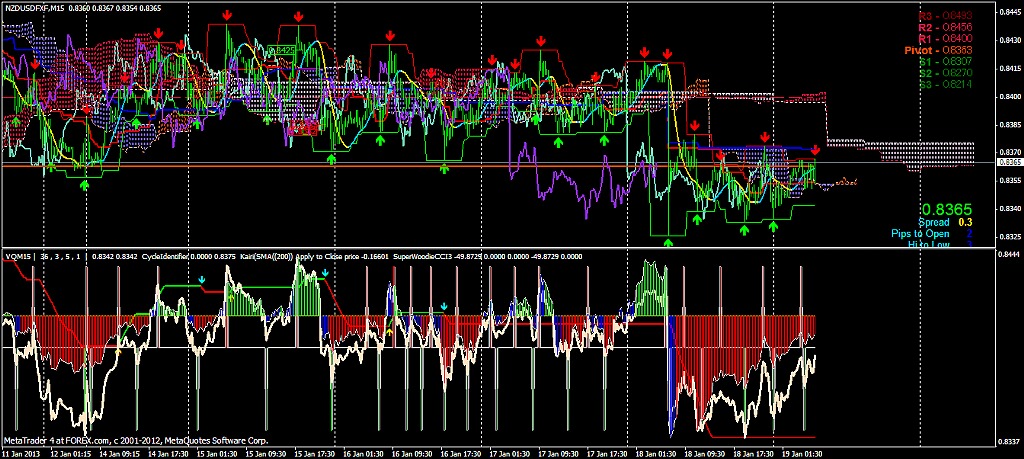Click the Hi to Low label
Screen dimensions: 1024x459
[929, 245]
